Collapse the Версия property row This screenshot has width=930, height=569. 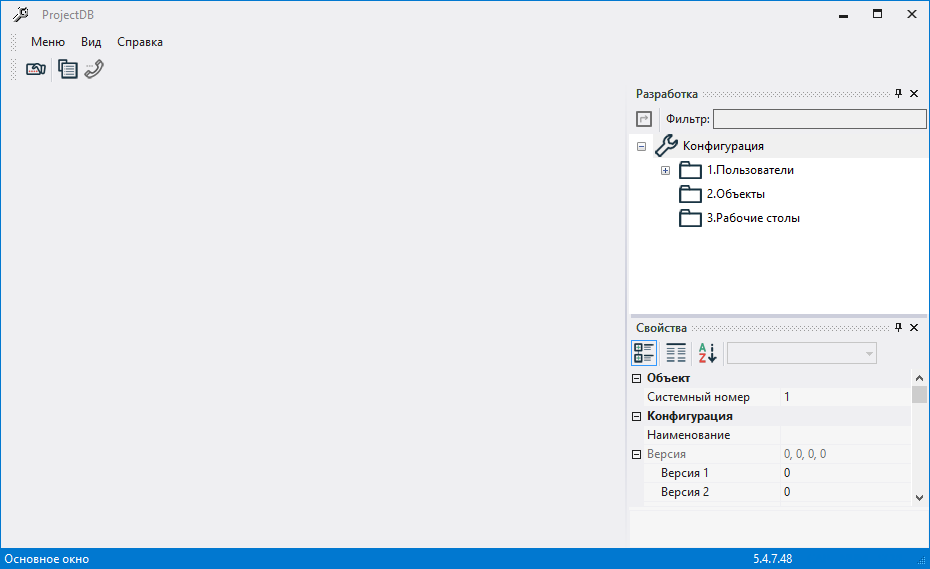(636, 454)
